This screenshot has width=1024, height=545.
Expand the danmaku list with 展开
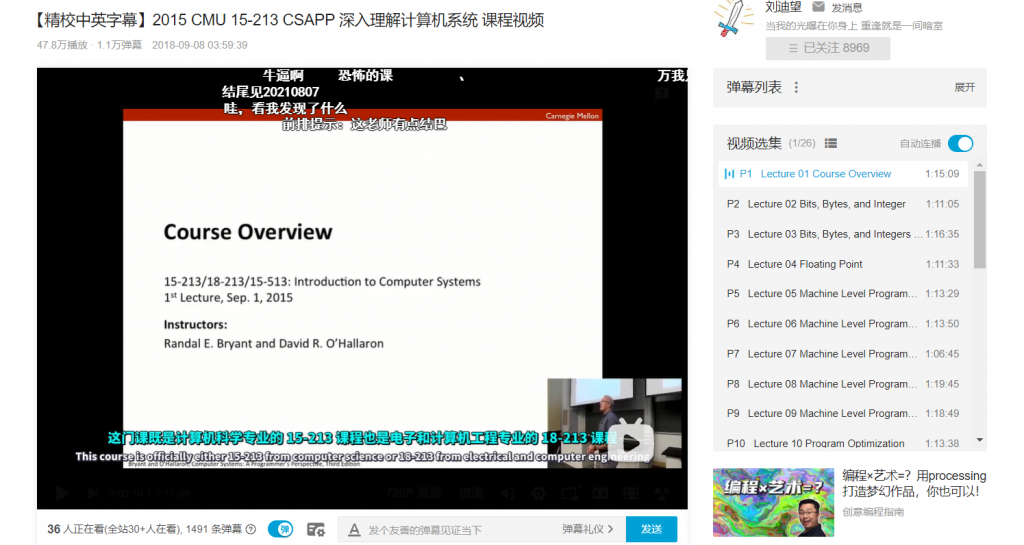965,87
